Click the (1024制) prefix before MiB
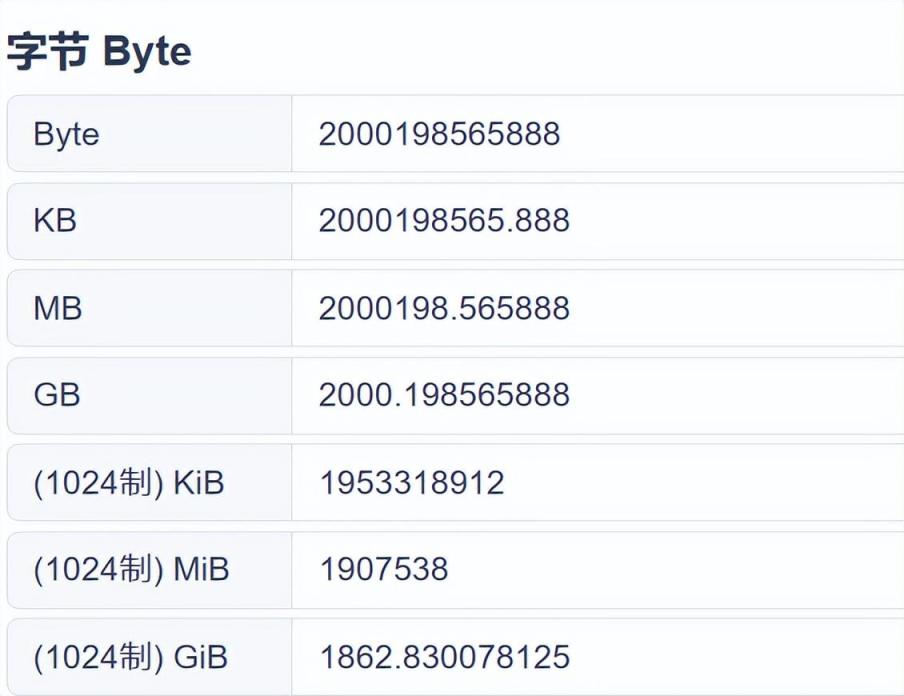 [98, 570]
